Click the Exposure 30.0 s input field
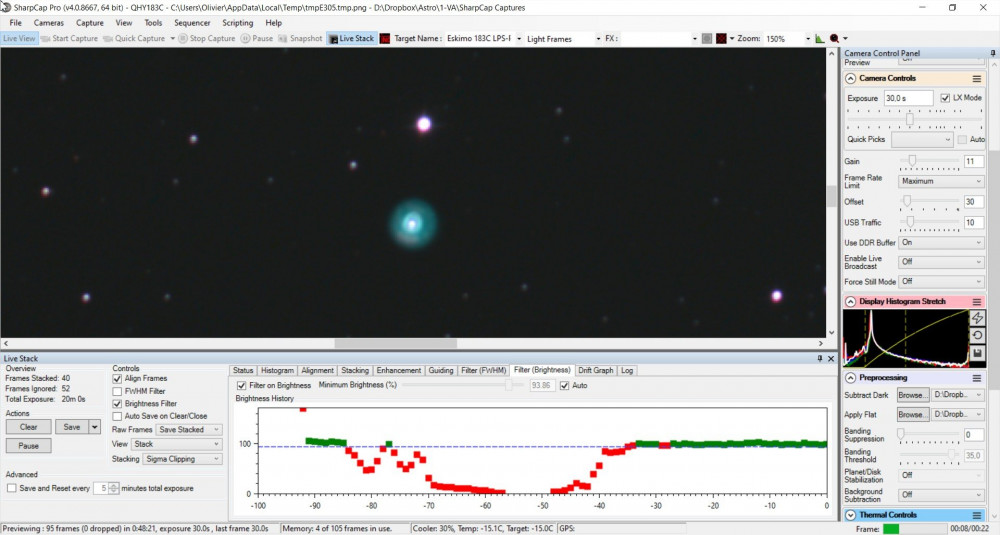This screenshot has width=1000, height=535. click(x=908, y=98)
